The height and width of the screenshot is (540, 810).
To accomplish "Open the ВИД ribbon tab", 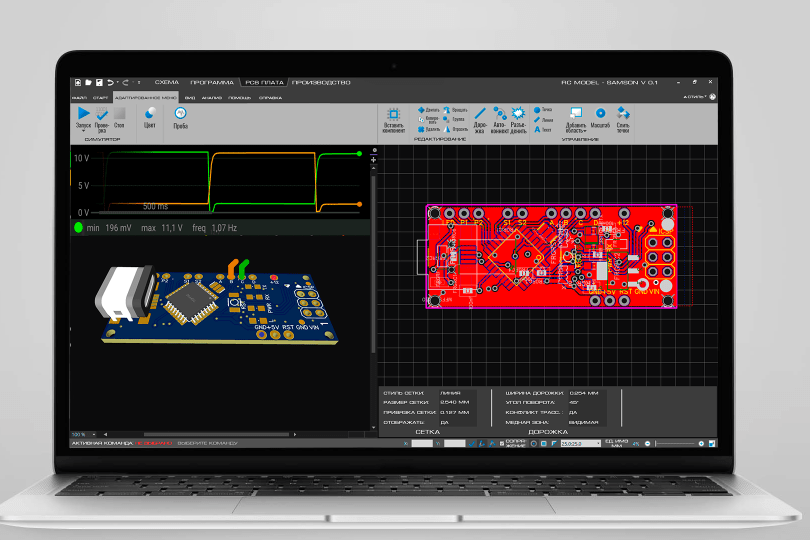I will (x=190, y=97).
